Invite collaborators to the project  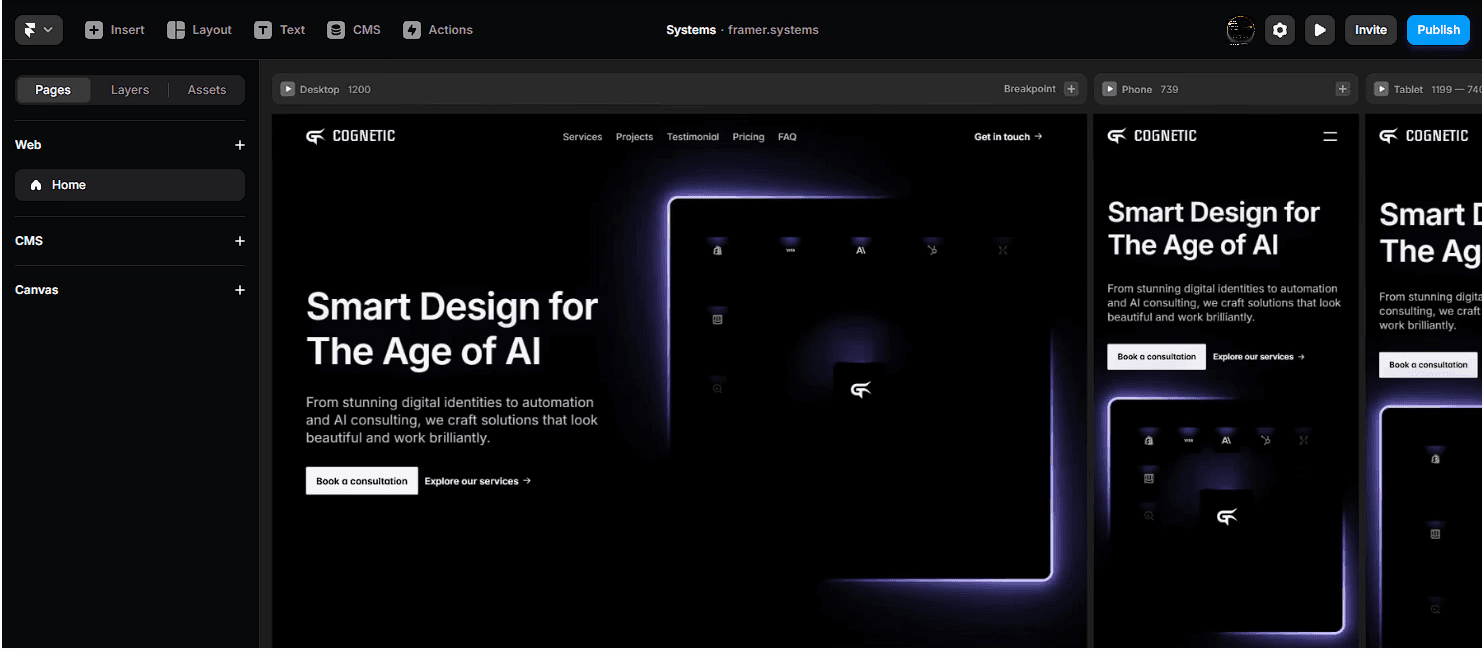[1370, 29]
